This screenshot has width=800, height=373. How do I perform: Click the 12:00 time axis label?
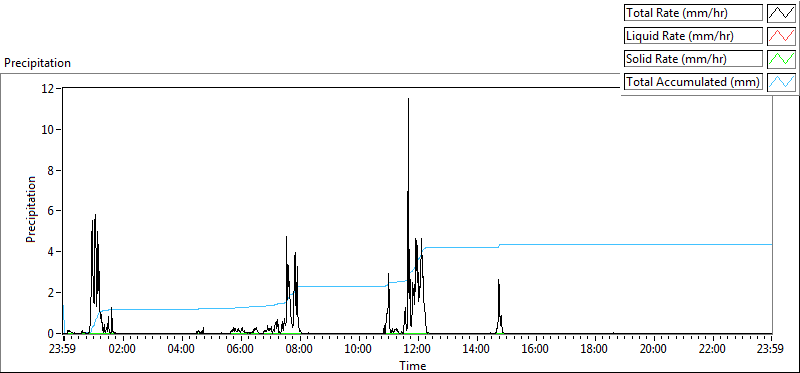pos(418,350)
